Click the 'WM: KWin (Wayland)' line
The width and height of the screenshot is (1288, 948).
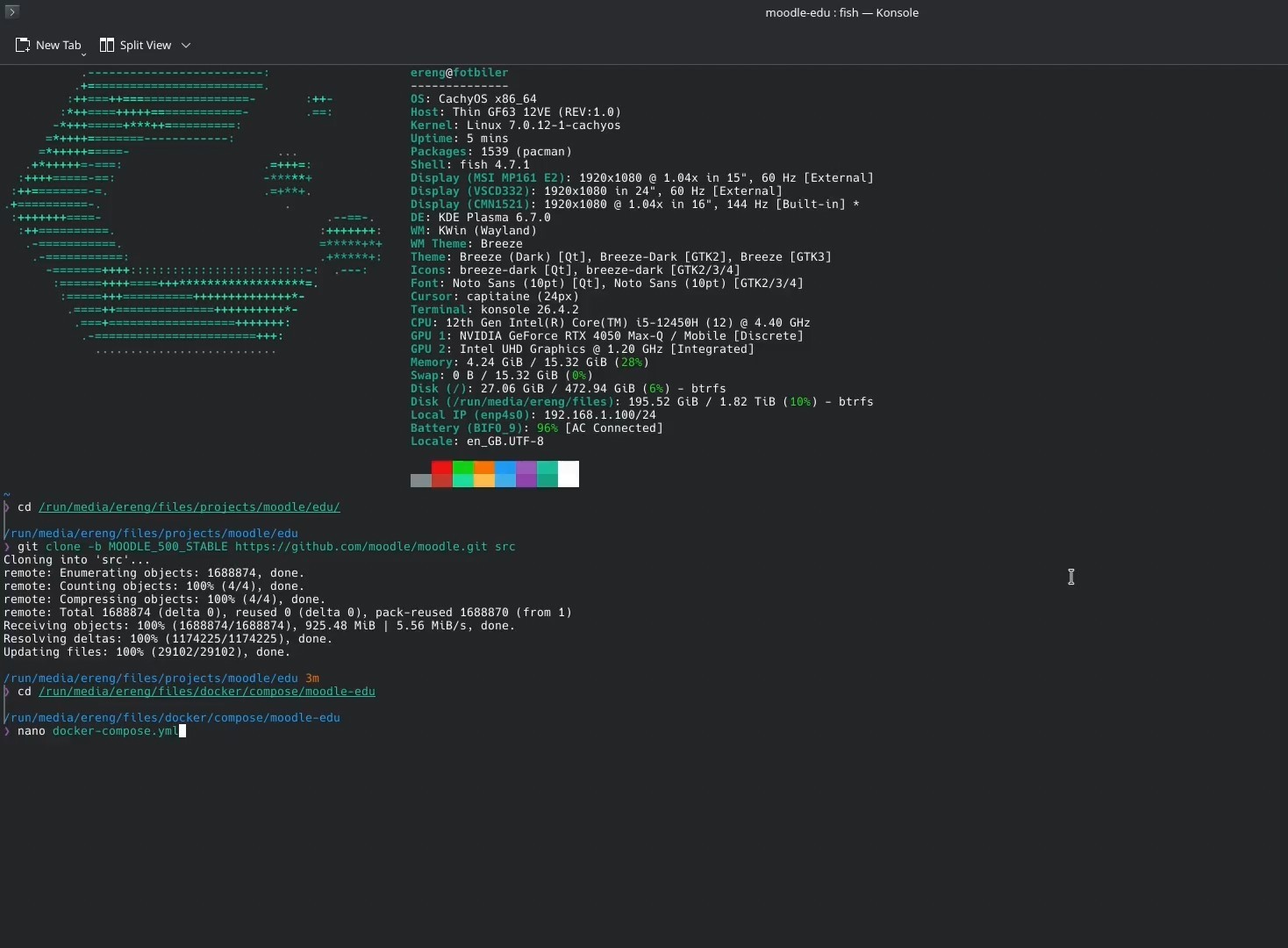[x=474, y=230]
